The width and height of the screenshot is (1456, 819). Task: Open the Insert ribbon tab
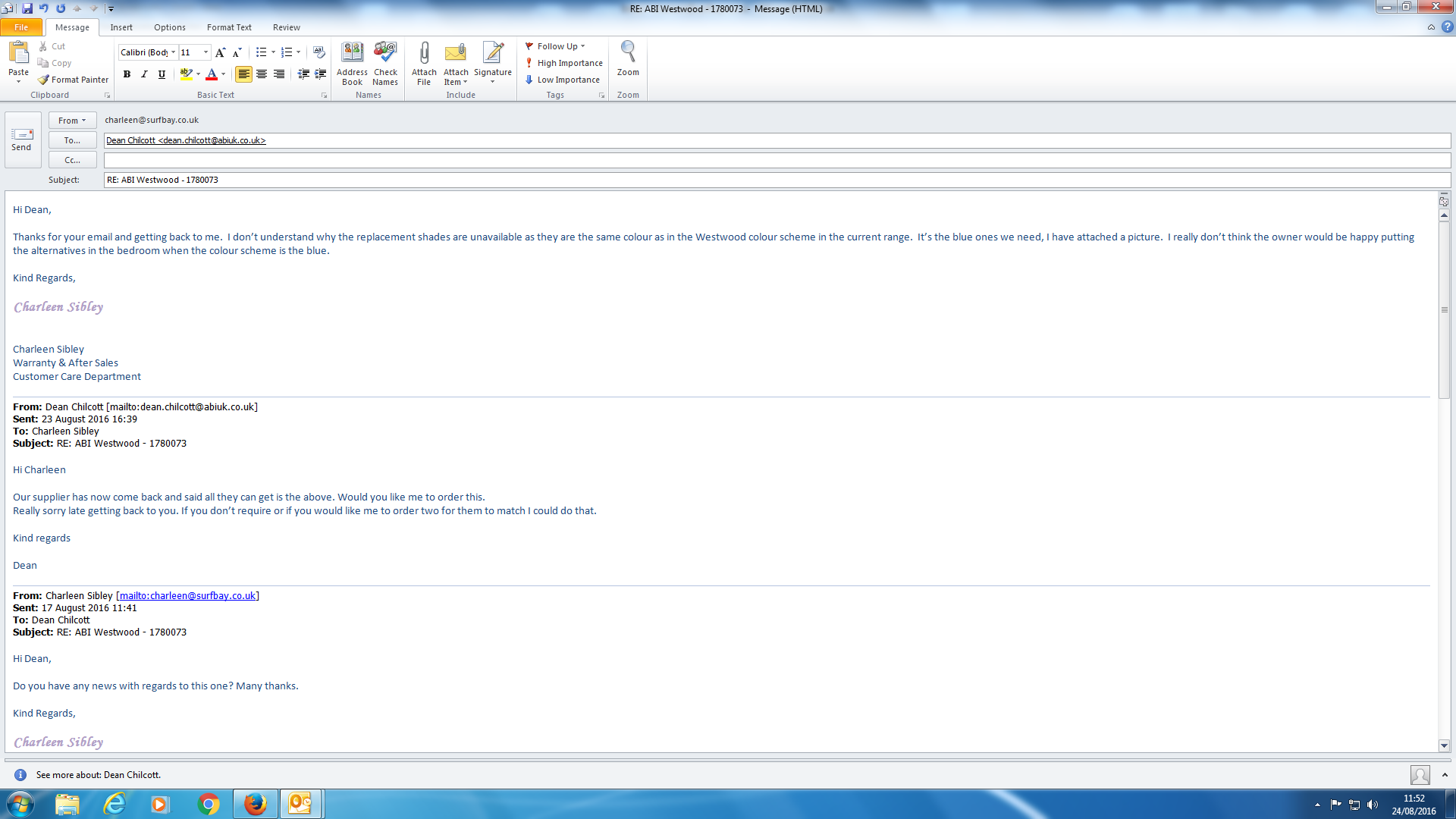pos(121,27)
